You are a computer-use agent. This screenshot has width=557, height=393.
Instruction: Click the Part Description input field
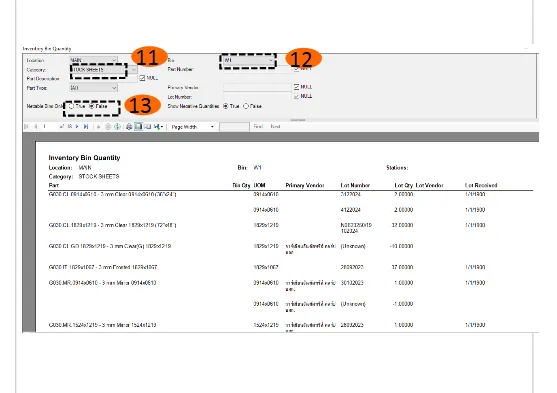(103, 79)
